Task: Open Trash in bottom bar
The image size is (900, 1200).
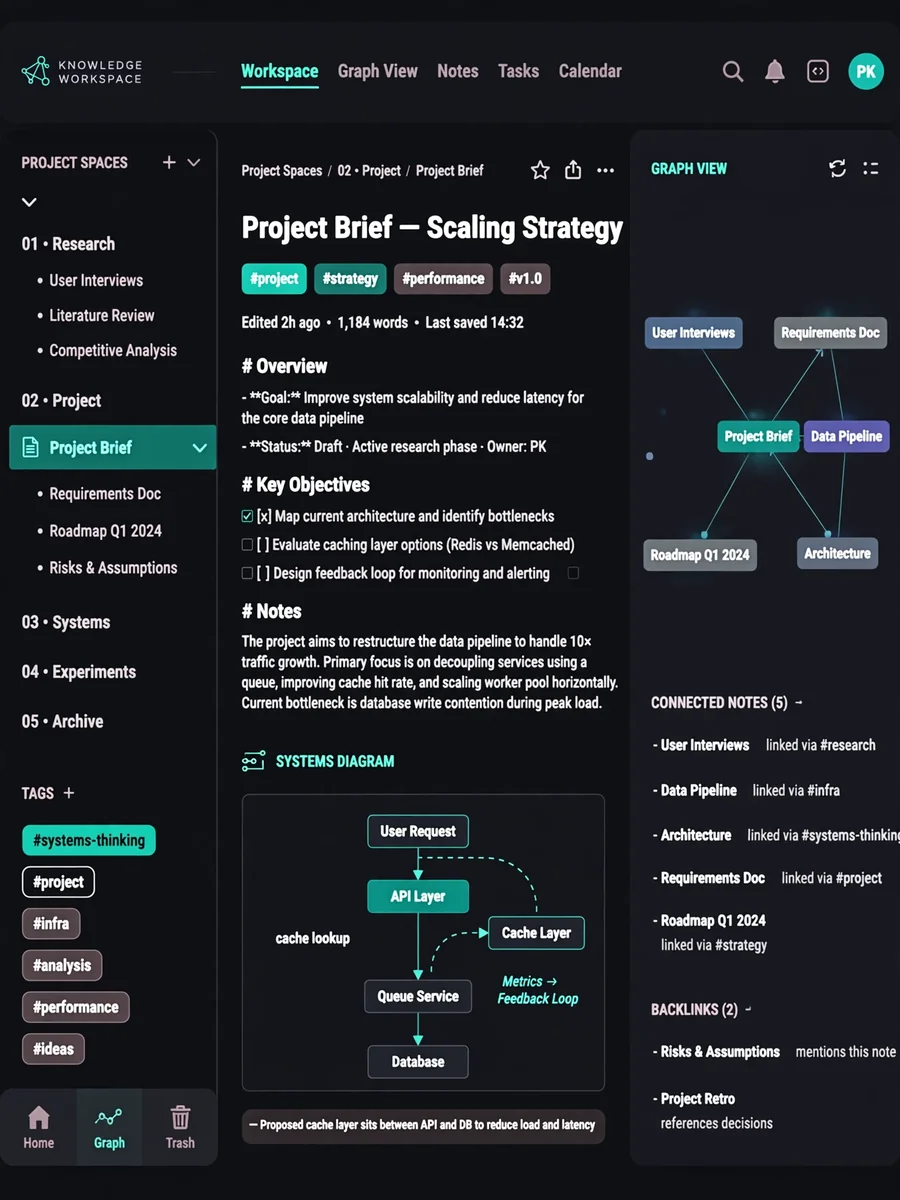Action: tap(180, 1127)
